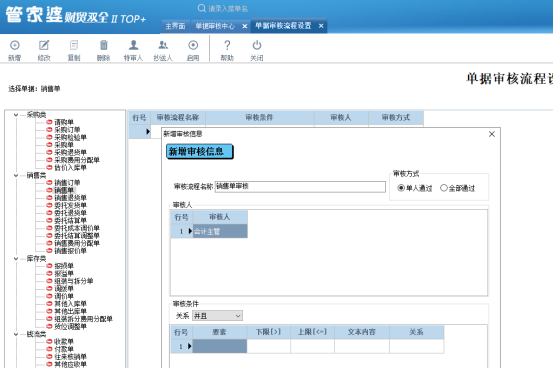This screenshot has width=553, height=369.
Task: Select the 全部通过 radio button
Action: tap(444, 188)
